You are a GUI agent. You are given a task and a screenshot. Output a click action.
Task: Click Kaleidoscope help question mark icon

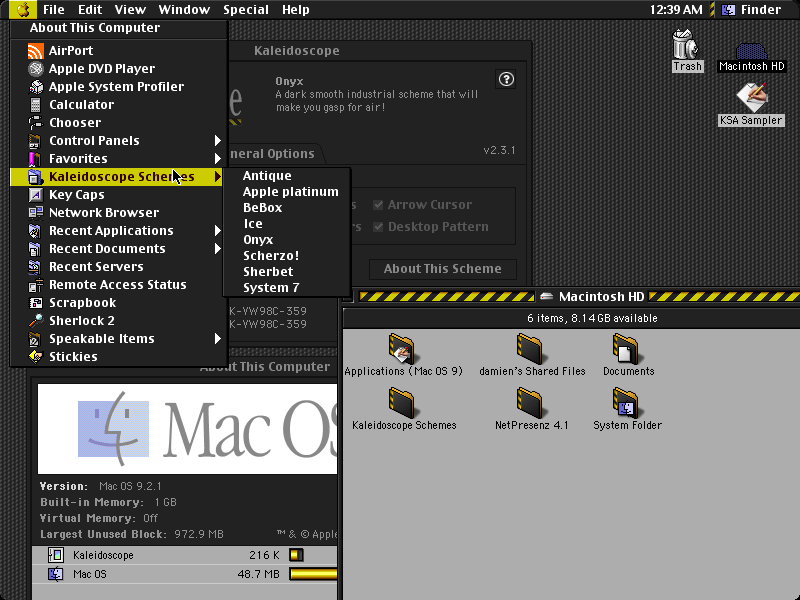click(x=506, y=79)
